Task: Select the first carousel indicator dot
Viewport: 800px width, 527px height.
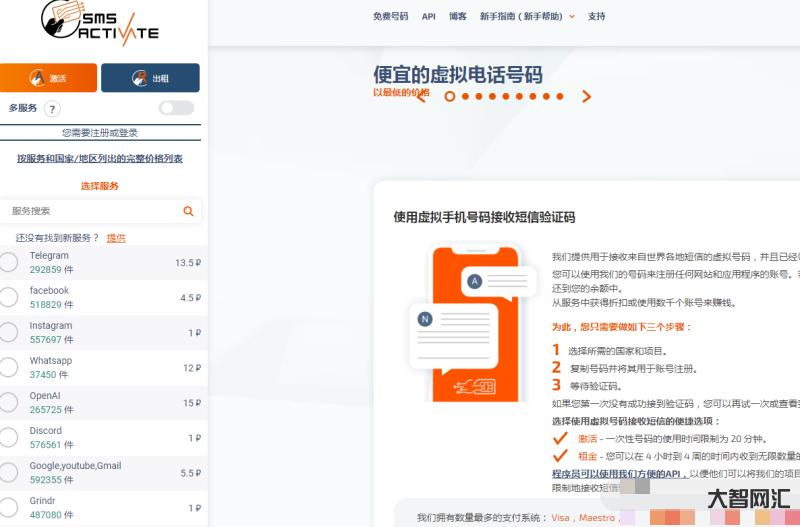Action: pyautogui.click(x=450, y=97)
